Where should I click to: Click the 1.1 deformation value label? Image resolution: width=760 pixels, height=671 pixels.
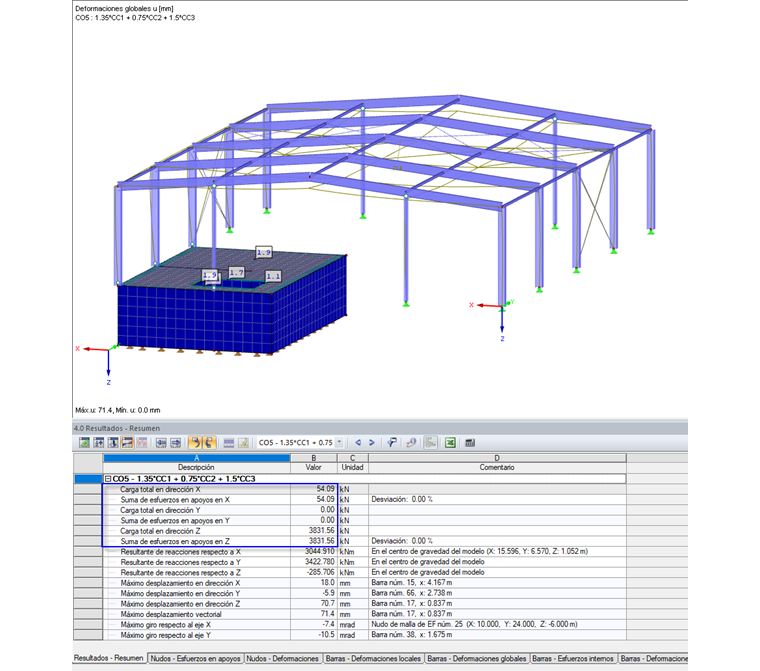coord(273,276)
